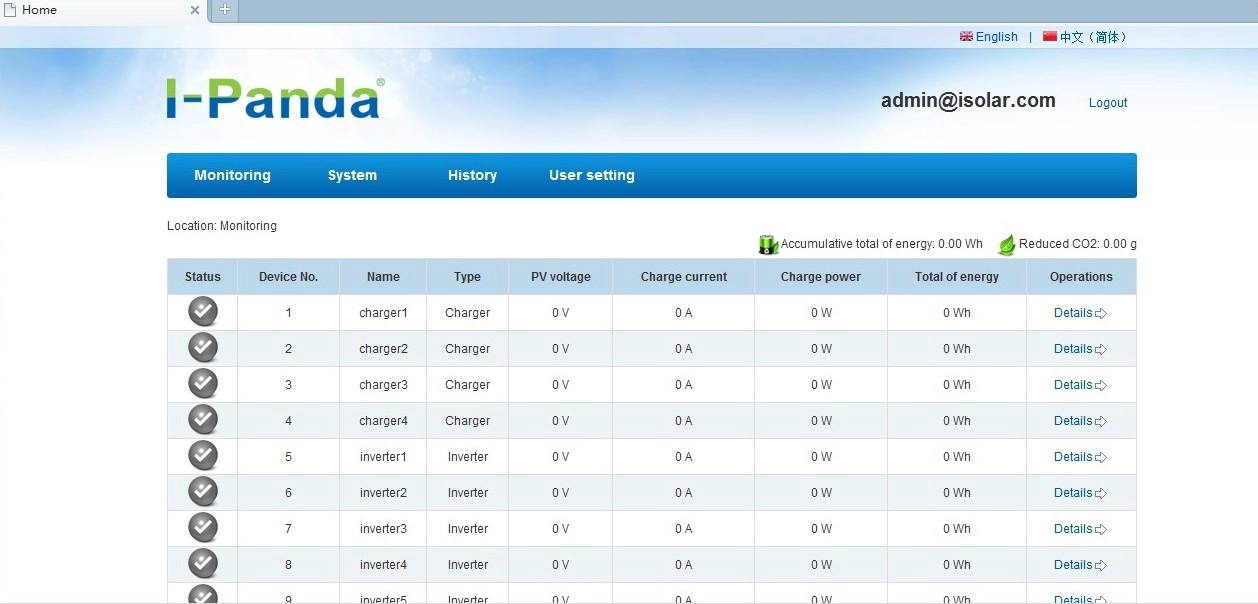Viewport: 1258px width, 604px height.
Task: Close the Home browser tab
Action: (196, 11)
